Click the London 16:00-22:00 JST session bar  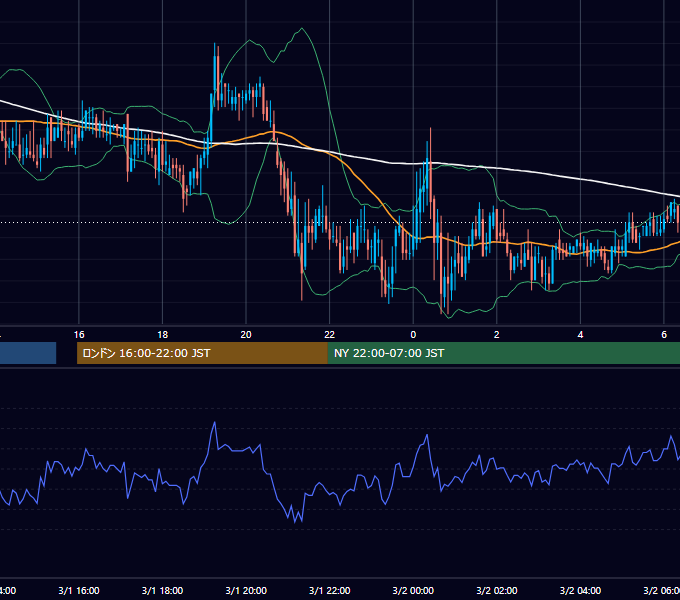pos(202,353)
